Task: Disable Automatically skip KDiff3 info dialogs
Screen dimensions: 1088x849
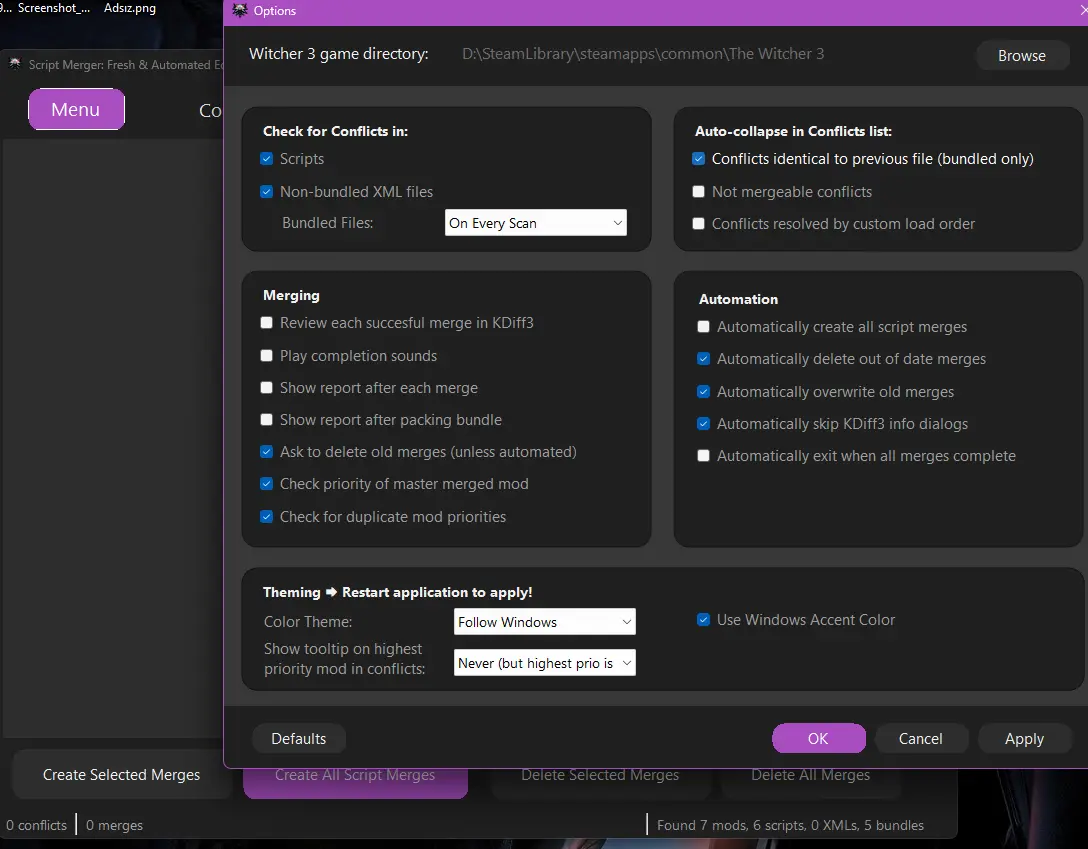Action: pos(704,424)
